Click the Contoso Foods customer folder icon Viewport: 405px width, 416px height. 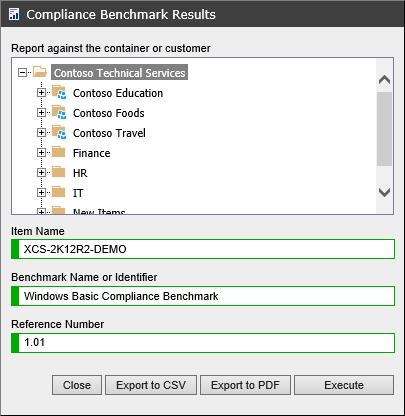(x=59, y=112)
